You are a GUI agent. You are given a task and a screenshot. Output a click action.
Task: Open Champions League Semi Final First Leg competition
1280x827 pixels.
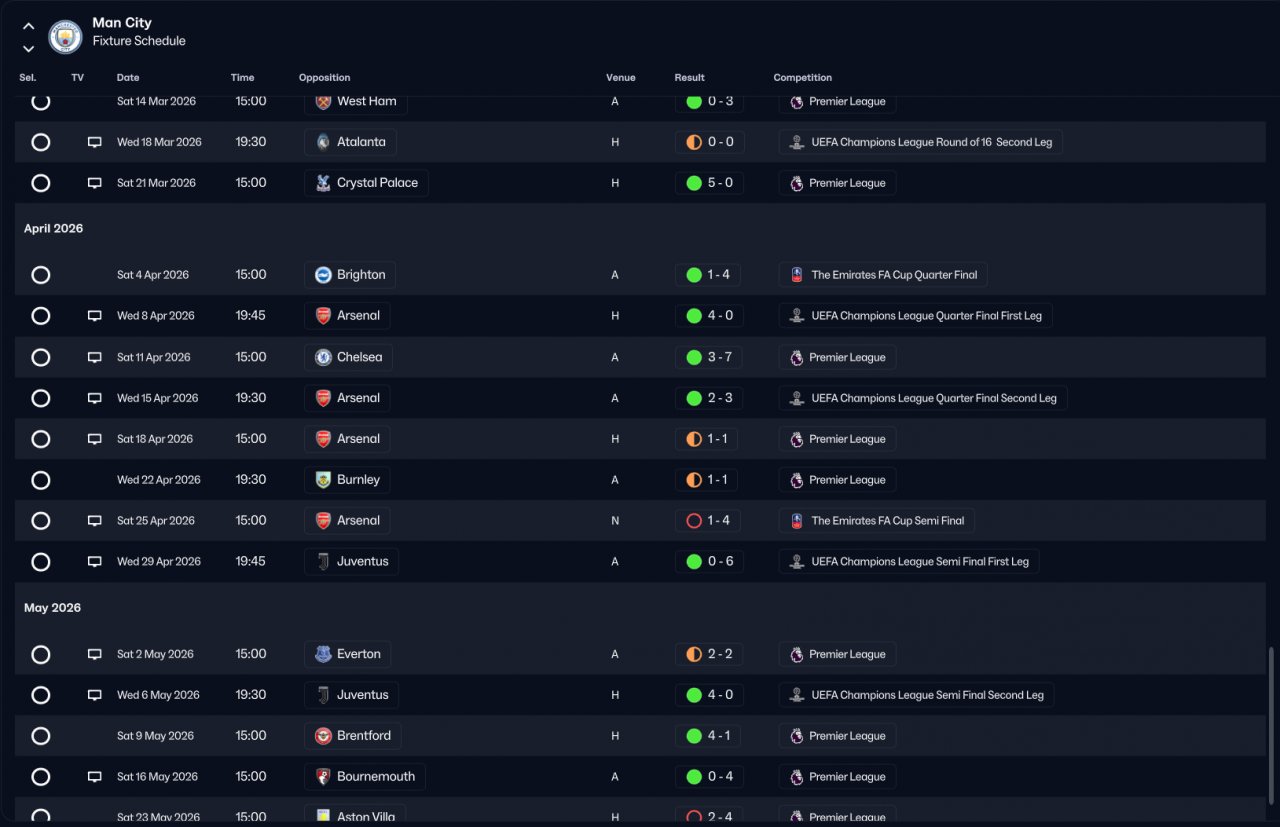point(909,562)
